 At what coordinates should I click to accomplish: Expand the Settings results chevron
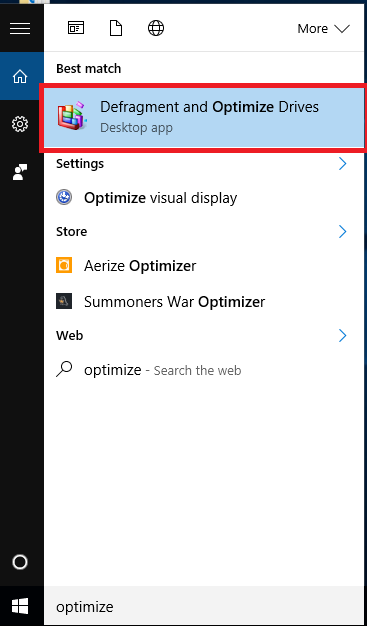(342, 164)
